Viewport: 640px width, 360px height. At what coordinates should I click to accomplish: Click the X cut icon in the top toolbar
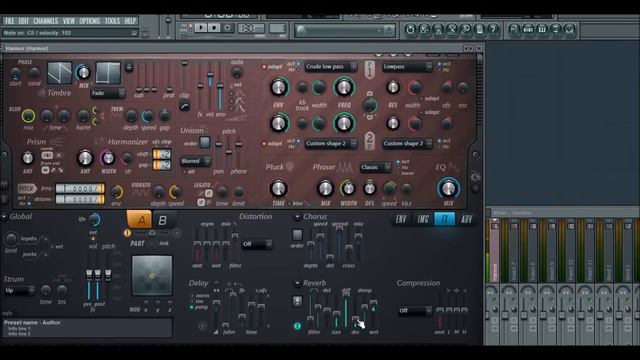coord(452,29)
